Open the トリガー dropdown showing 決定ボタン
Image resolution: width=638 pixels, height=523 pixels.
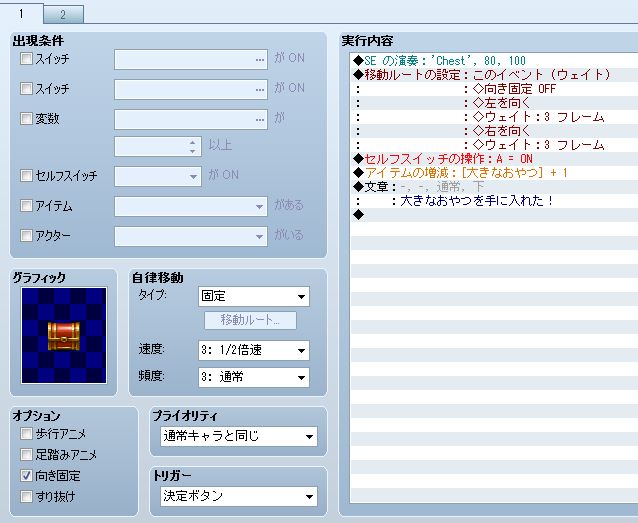point(239,496)
